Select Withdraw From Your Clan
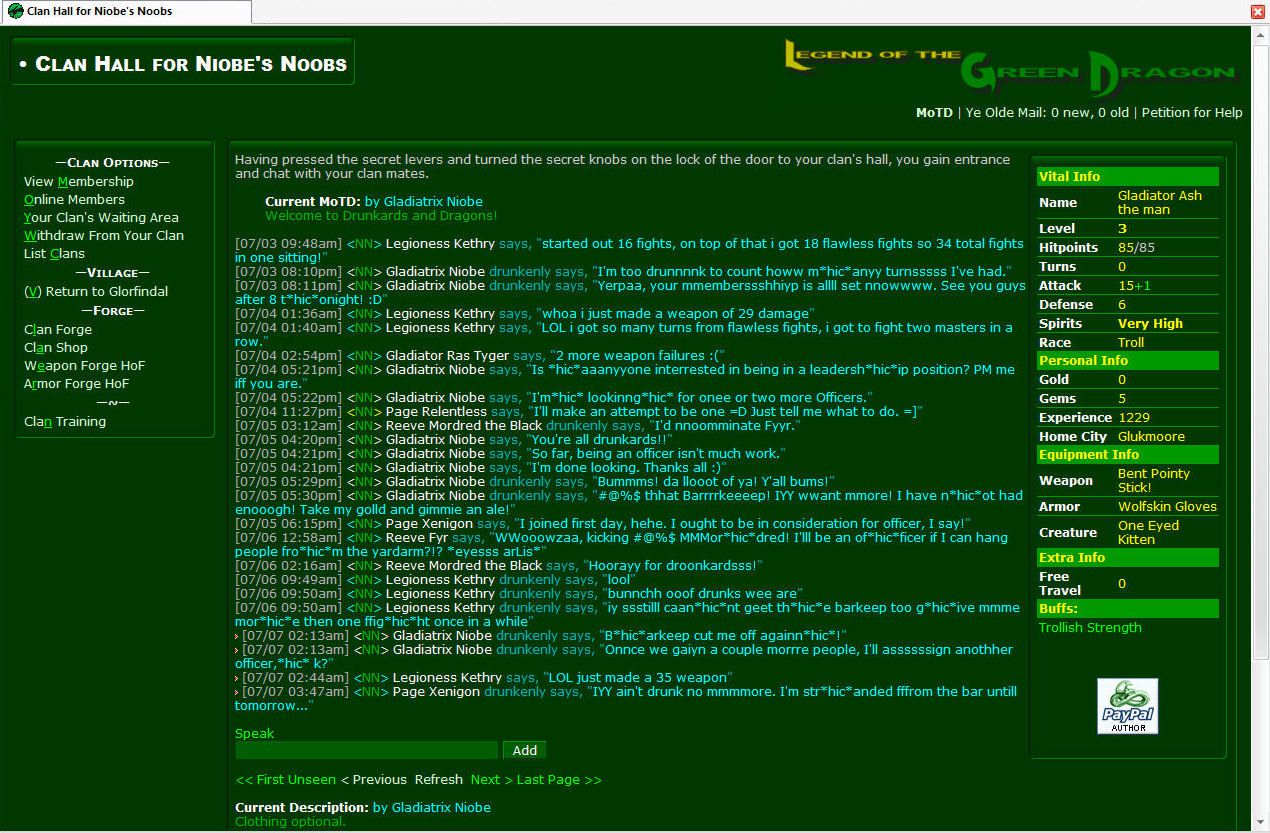The image size is (1270, 833). tap(103, 235)
